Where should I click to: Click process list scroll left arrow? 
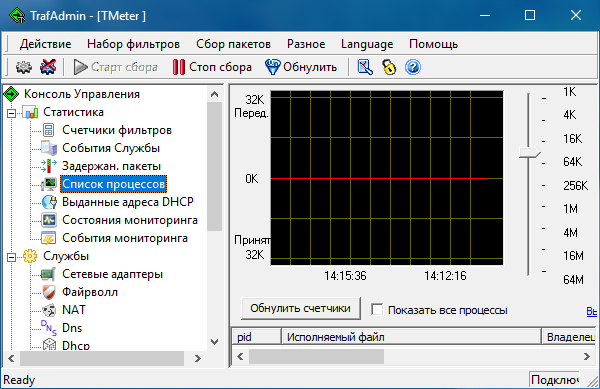240,356
